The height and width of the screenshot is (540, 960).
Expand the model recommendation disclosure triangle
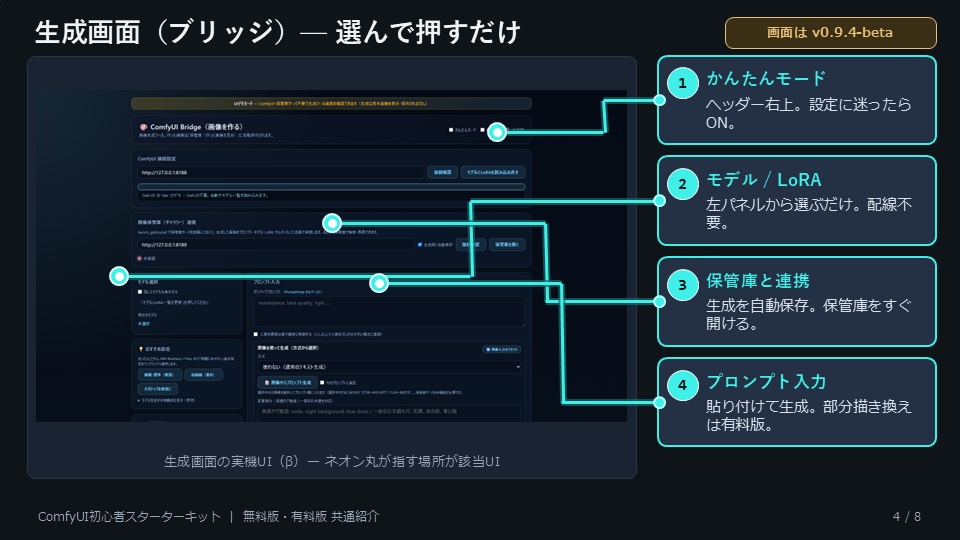coord(139,400)
